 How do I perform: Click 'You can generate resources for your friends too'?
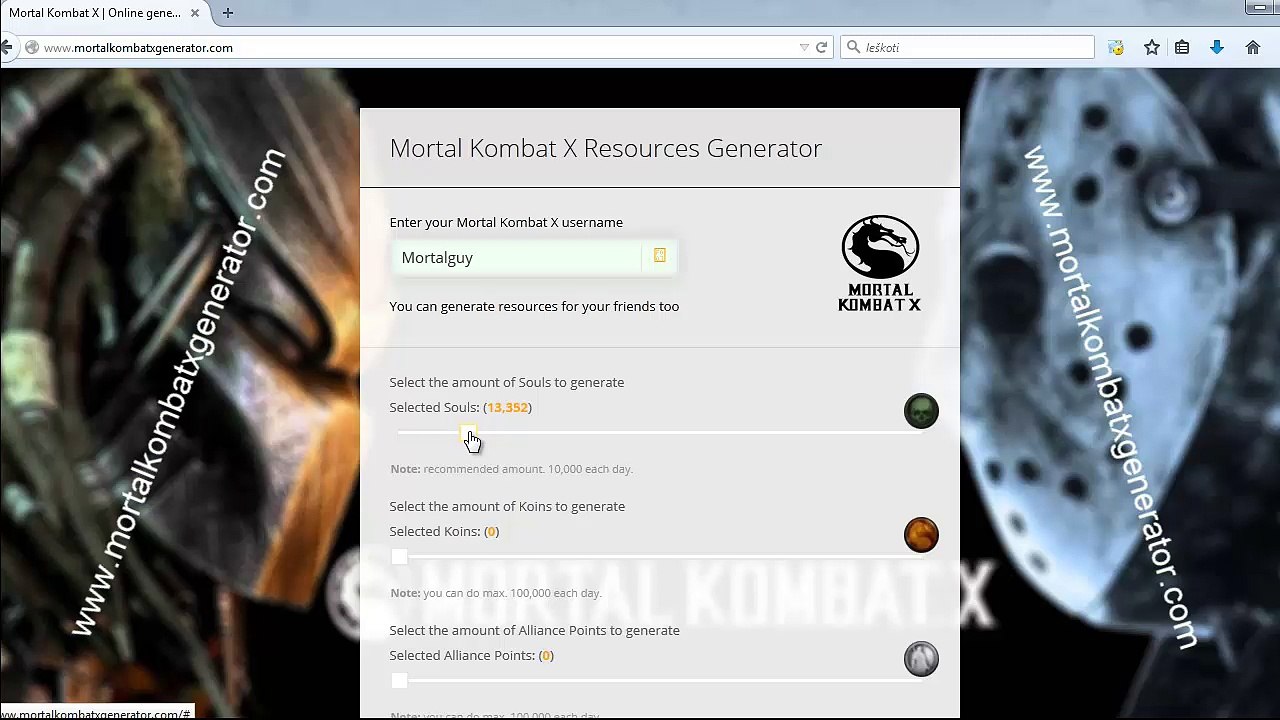(x=534, y=306)
